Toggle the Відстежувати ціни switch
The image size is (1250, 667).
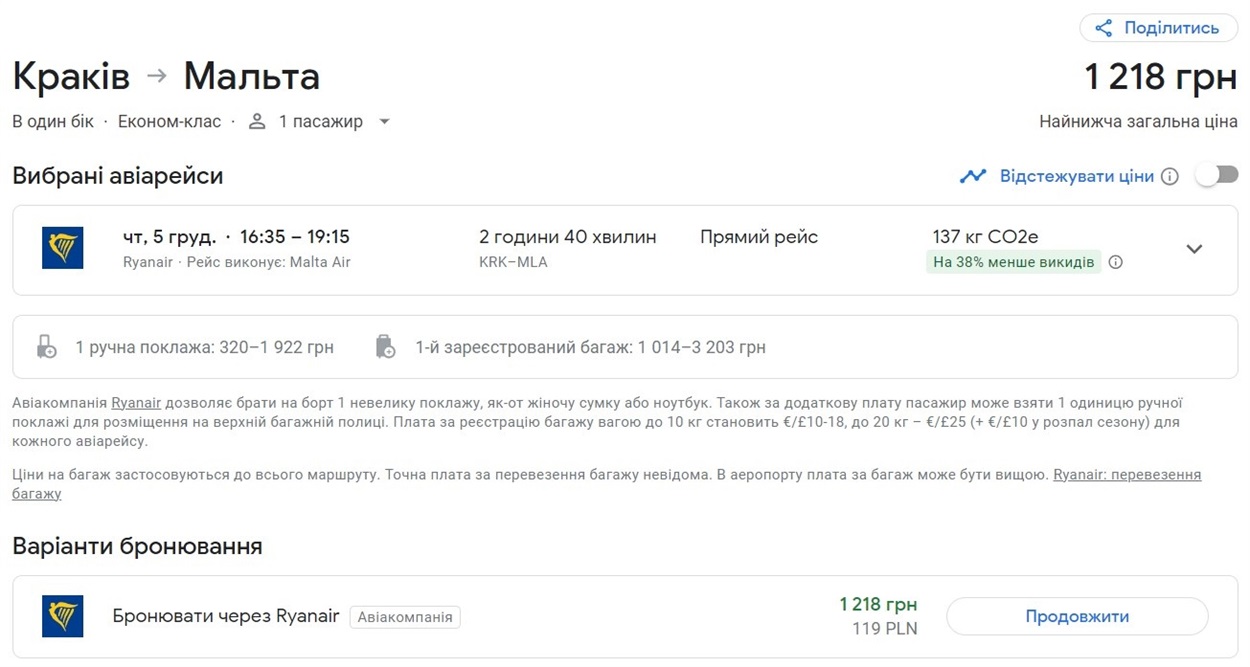(x=1216, y=175)
